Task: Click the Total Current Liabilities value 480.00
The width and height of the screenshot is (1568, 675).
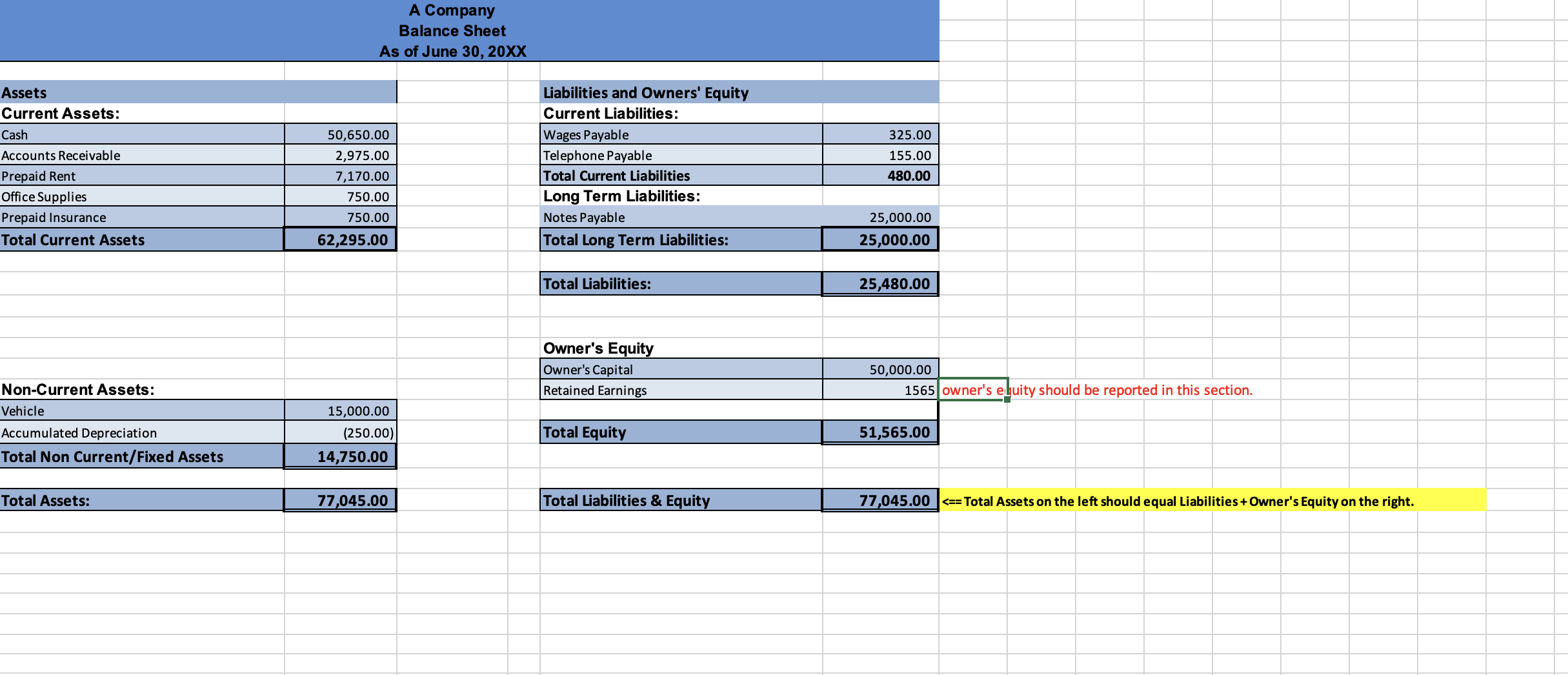Action: click(x=878, y=176)
